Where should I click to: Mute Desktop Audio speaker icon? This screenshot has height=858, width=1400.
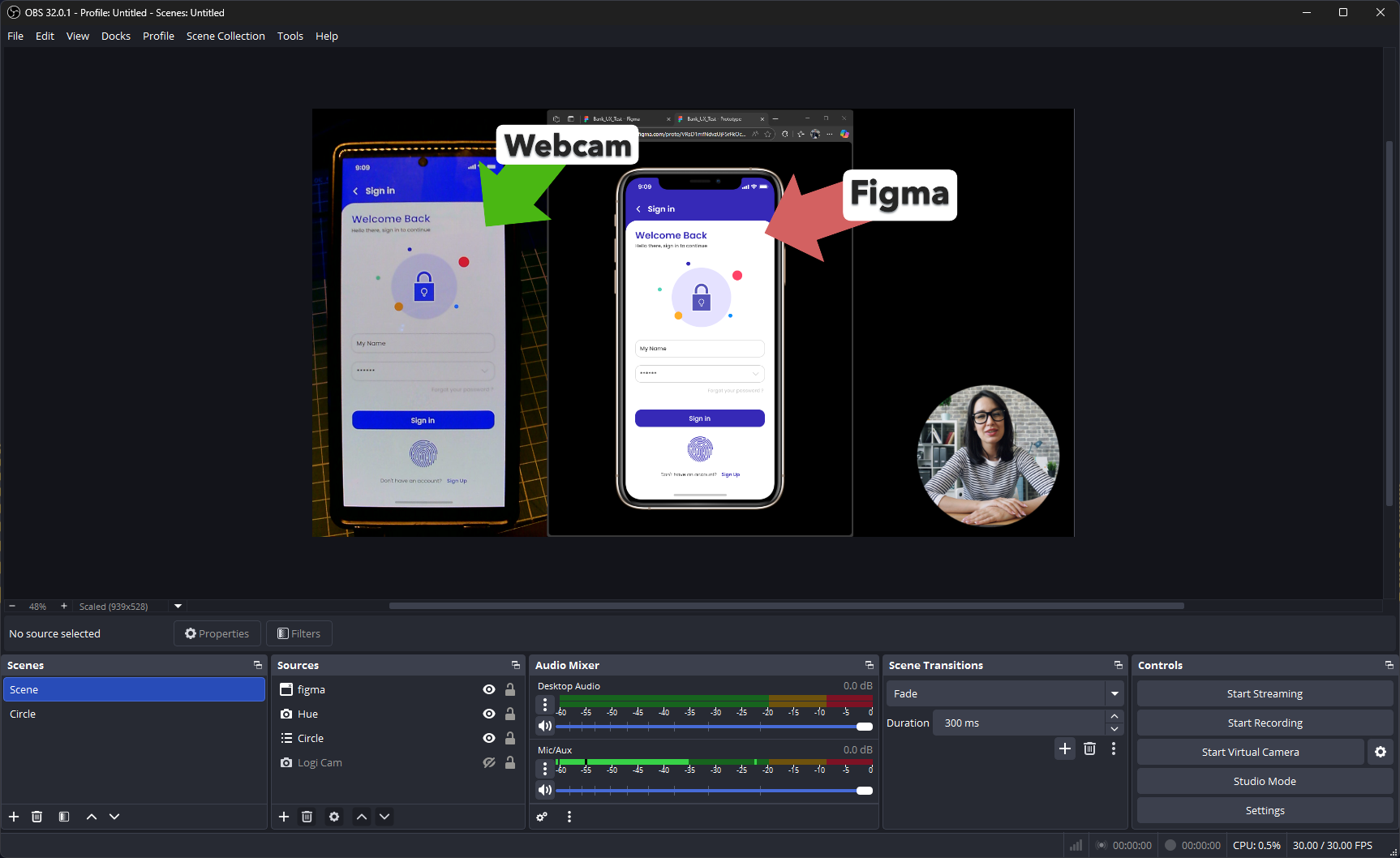(545, 726)
